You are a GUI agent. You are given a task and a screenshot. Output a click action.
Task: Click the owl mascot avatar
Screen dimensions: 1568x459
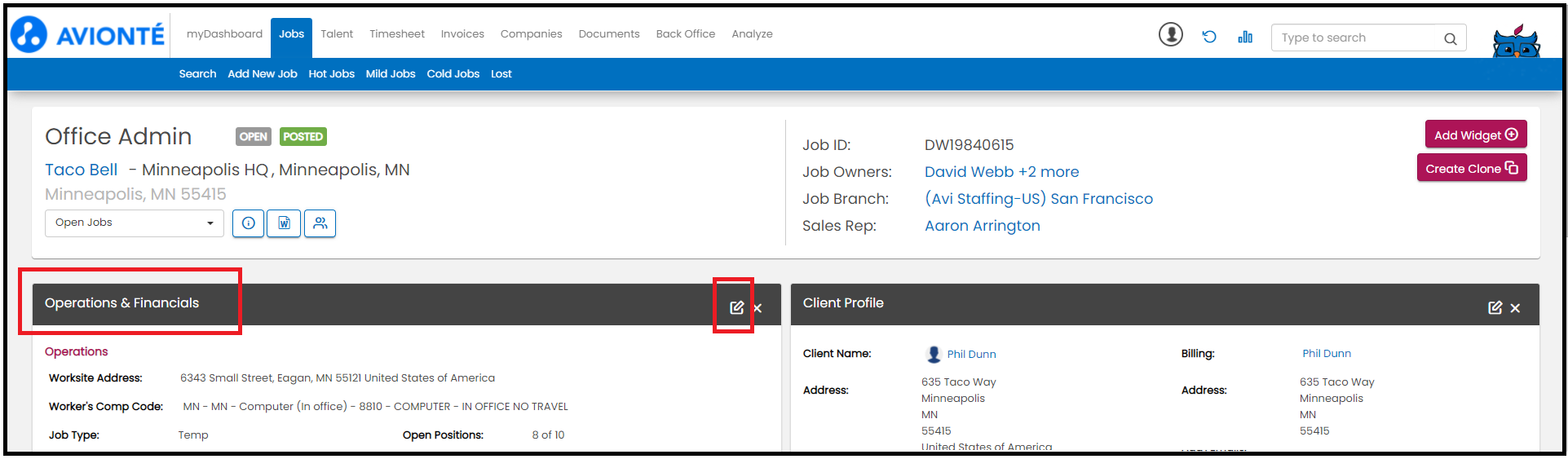(x=1517, y=41)
